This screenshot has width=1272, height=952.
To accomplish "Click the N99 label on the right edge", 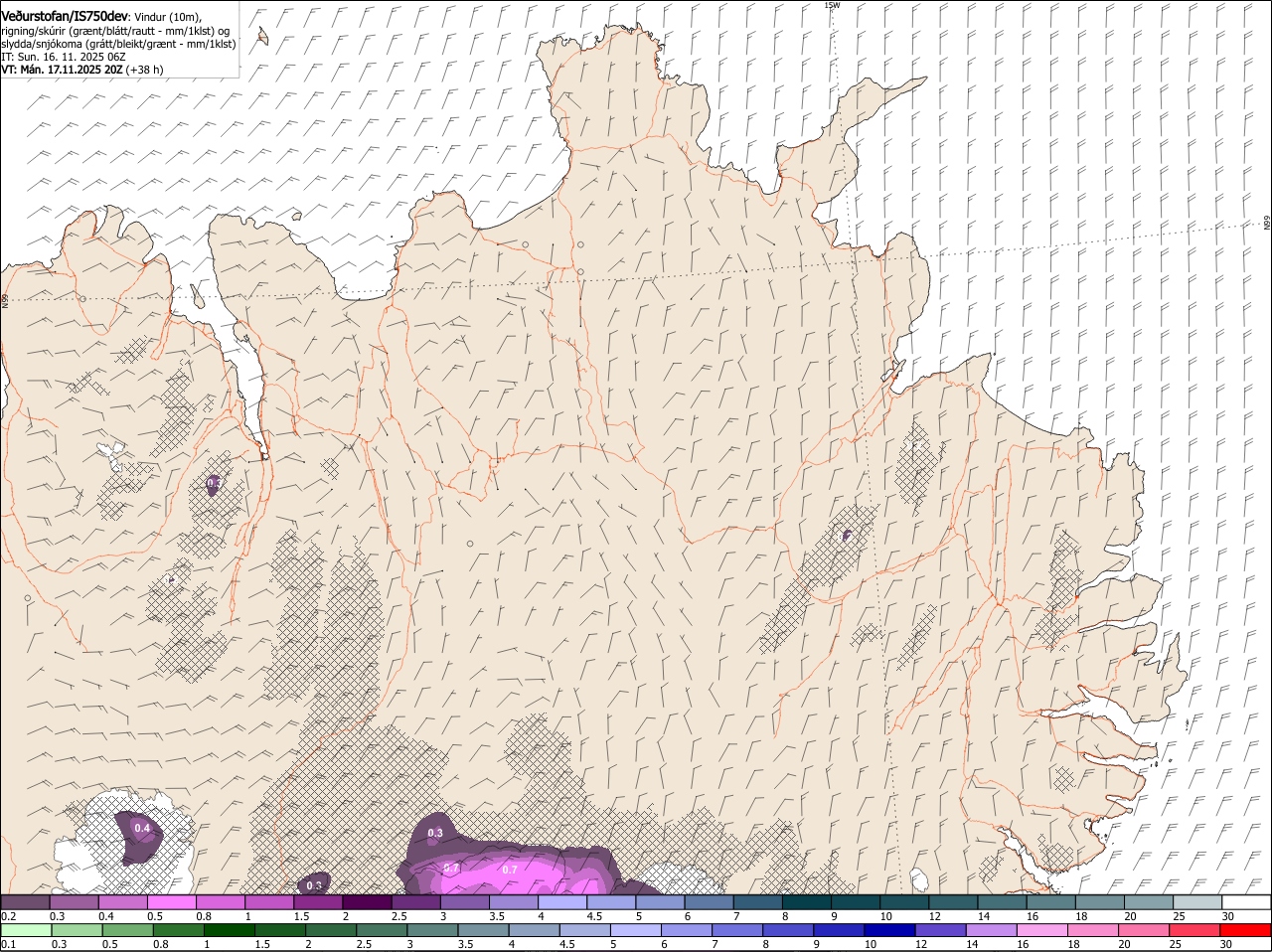I will [x=1267, y=224].
